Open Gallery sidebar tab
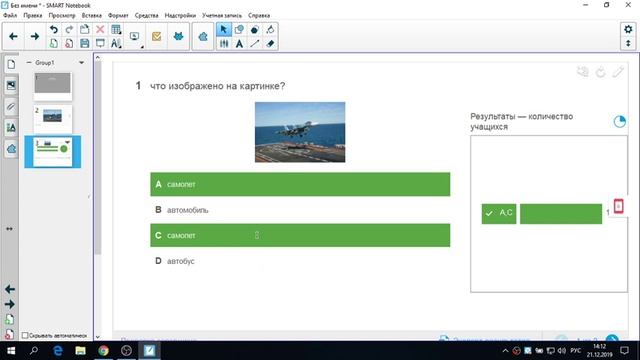640x360 pixels. click(11, 85)
